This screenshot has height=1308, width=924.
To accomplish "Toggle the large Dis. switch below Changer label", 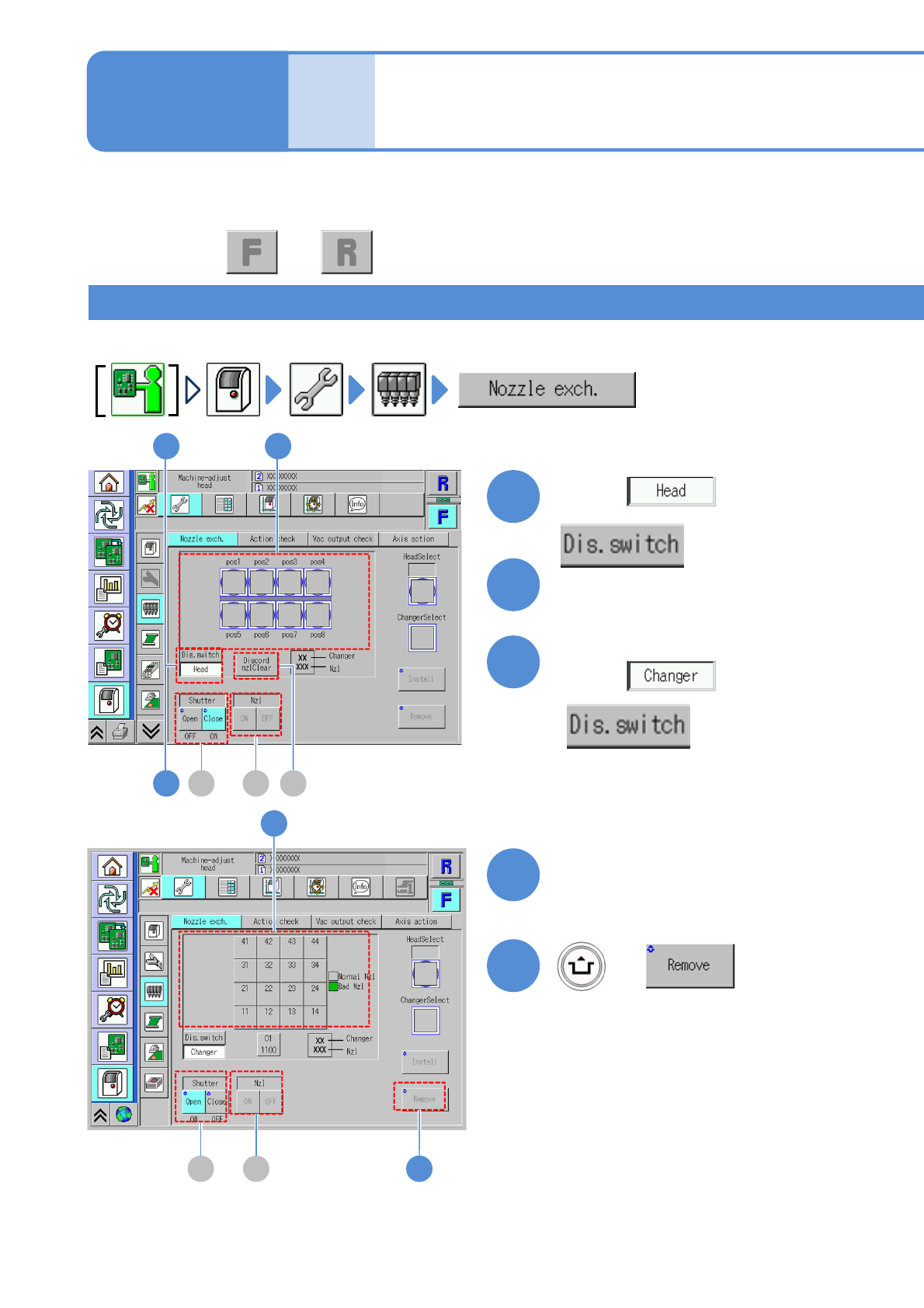I will (x=628, y=726).
